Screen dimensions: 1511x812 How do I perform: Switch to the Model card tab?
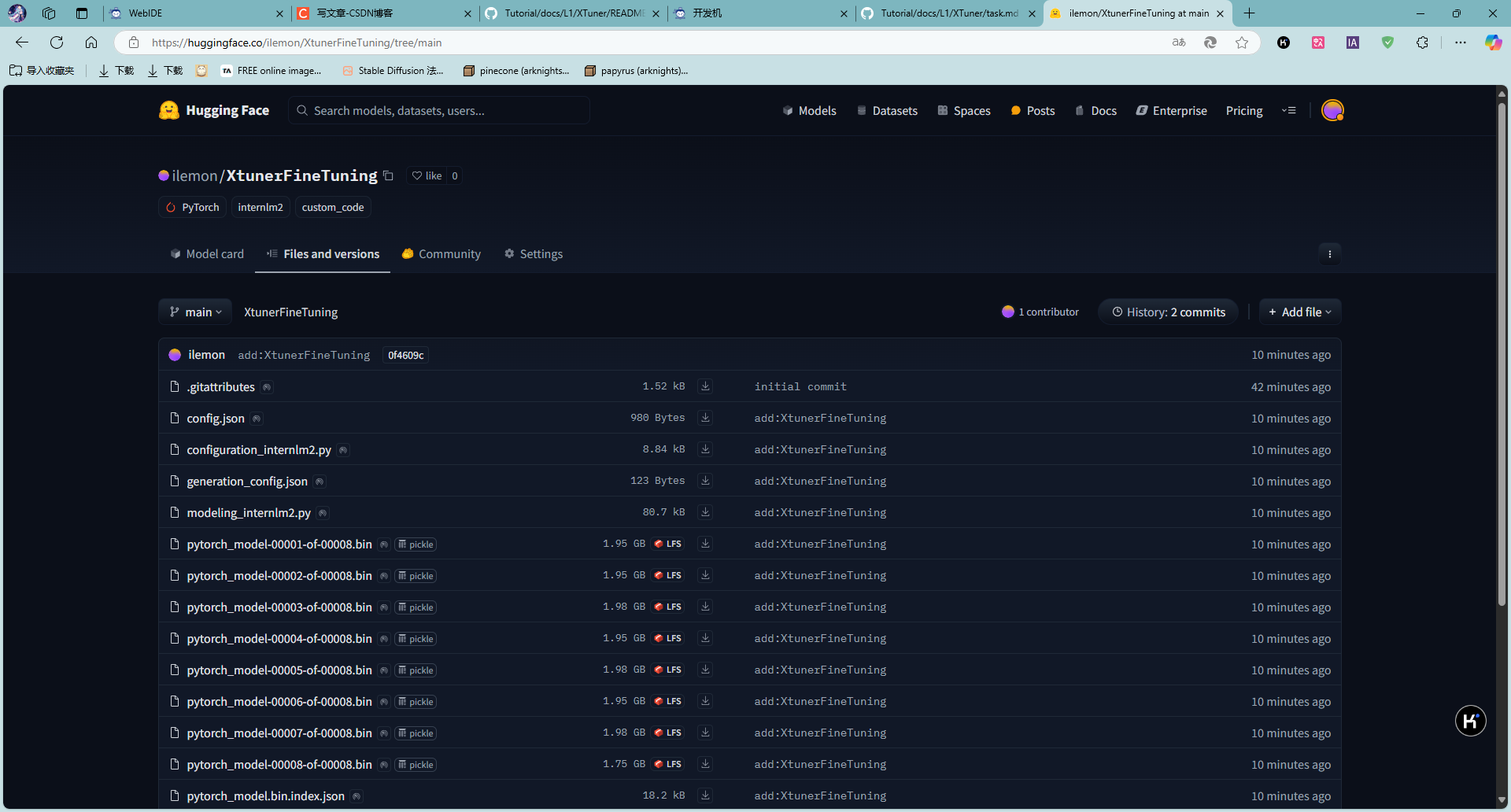pyautogui.click(x=207, y=254)
